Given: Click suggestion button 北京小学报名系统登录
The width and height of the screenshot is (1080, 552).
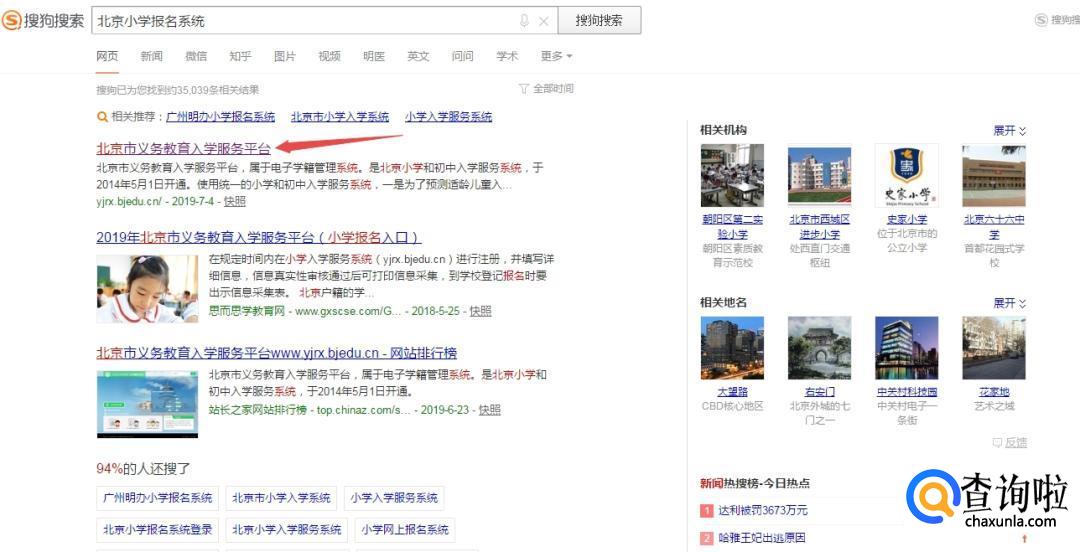Looking at the screenshot, I should [x=158, y=530].
